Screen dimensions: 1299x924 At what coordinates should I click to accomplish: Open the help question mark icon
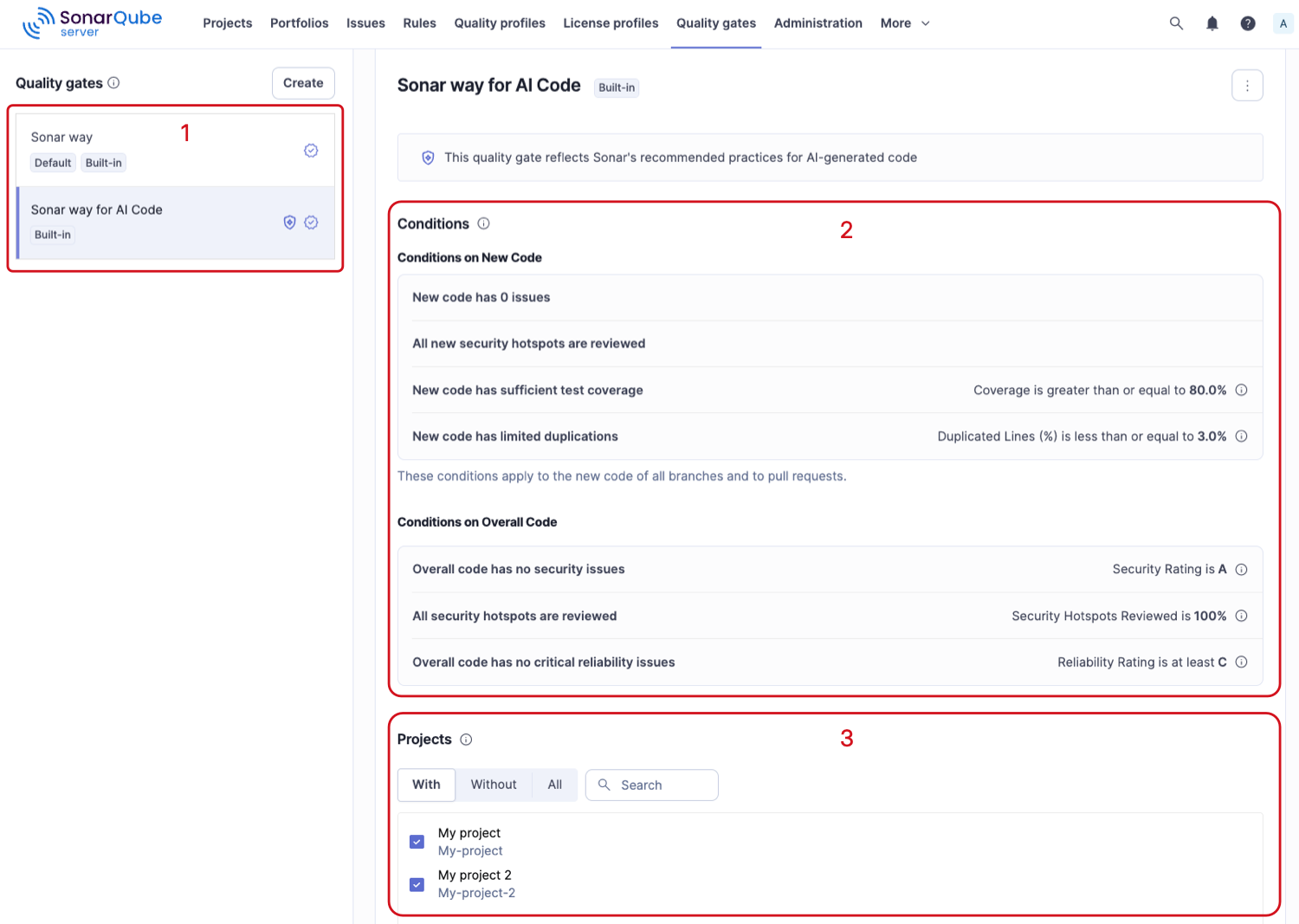tap(1248, 23)
